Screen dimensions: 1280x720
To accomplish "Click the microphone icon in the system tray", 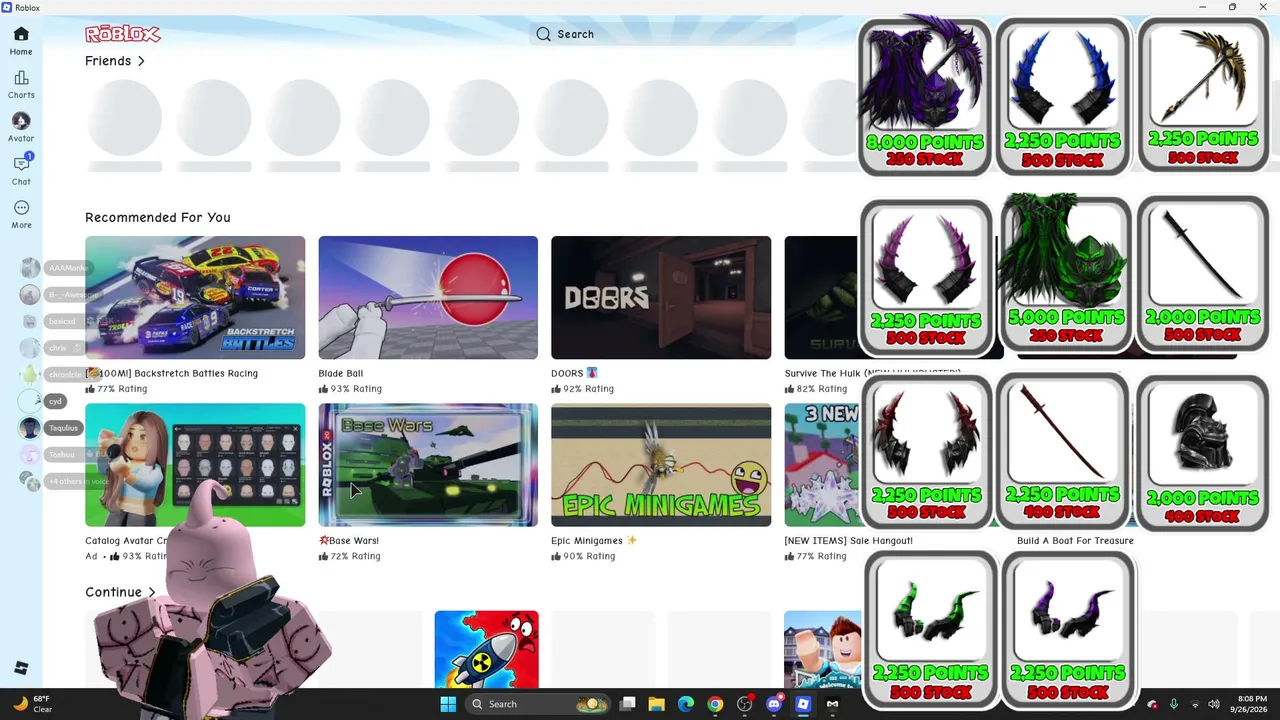I will click(x=1174, y=704).
